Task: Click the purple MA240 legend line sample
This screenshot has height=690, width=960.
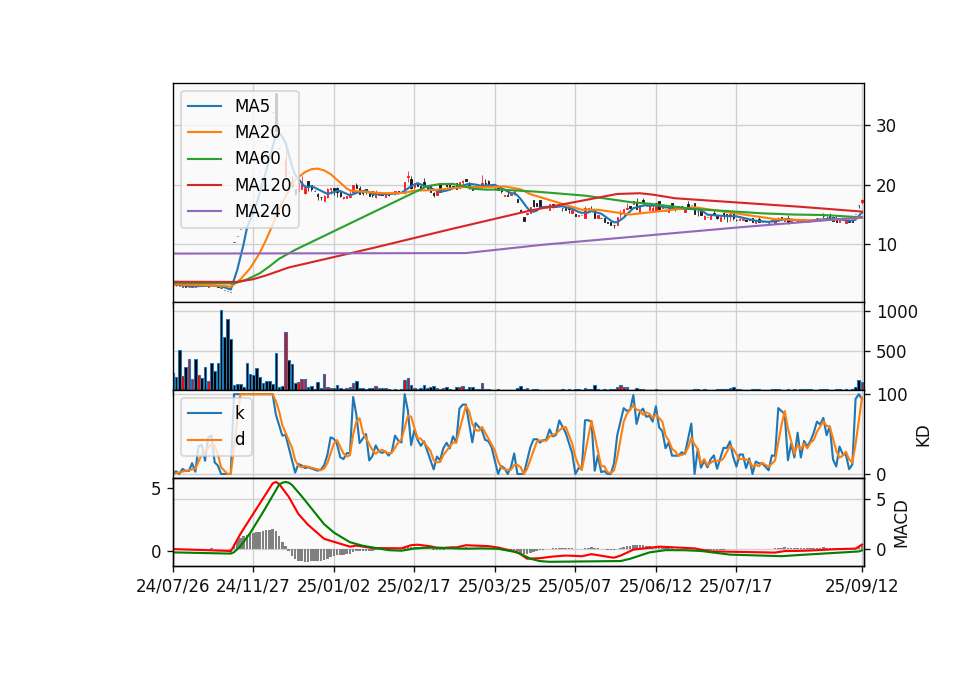Action: 204,211
